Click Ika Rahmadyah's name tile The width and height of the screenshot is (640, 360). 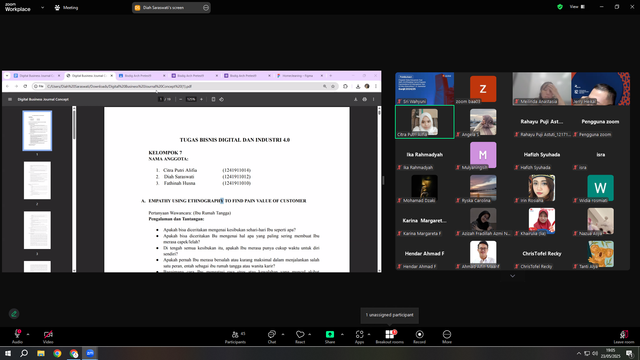pos(424,155)
